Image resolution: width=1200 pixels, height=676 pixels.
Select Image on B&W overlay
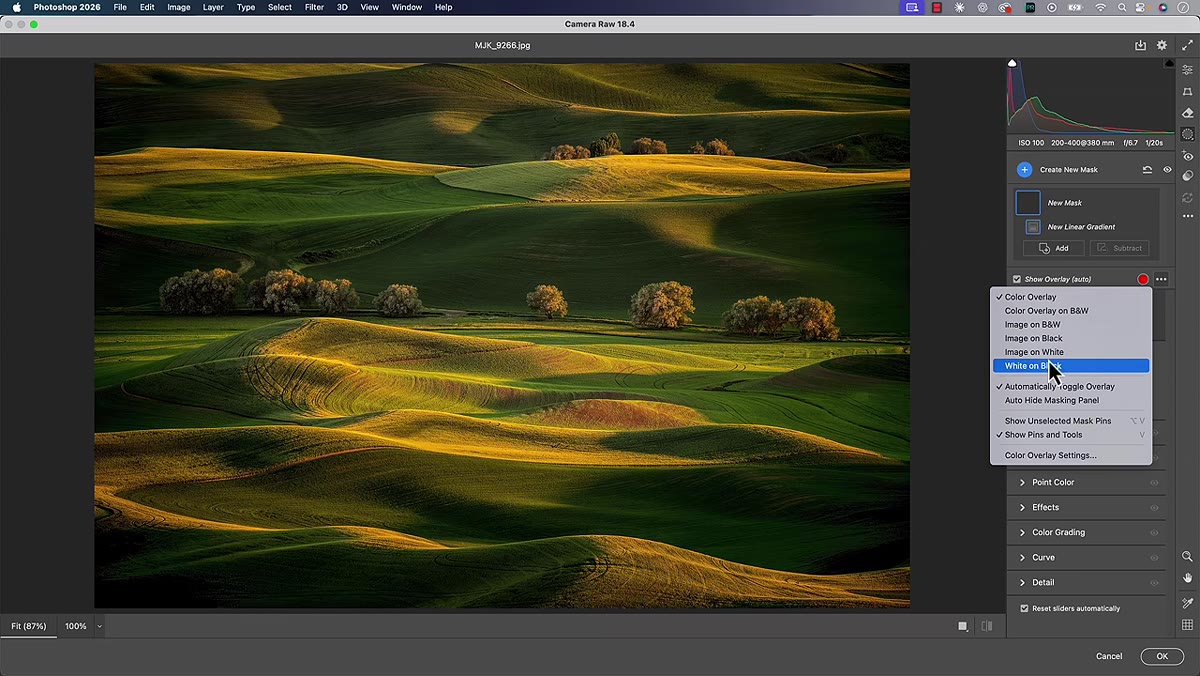coord(1071,324)
